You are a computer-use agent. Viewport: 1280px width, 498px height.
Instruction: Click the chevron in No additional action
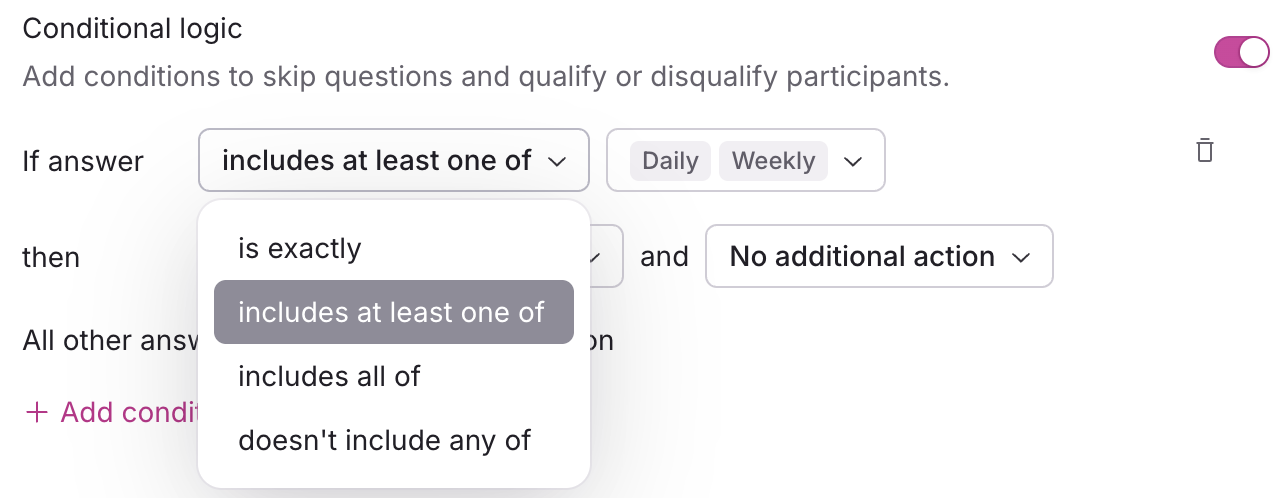(1021, 257)
